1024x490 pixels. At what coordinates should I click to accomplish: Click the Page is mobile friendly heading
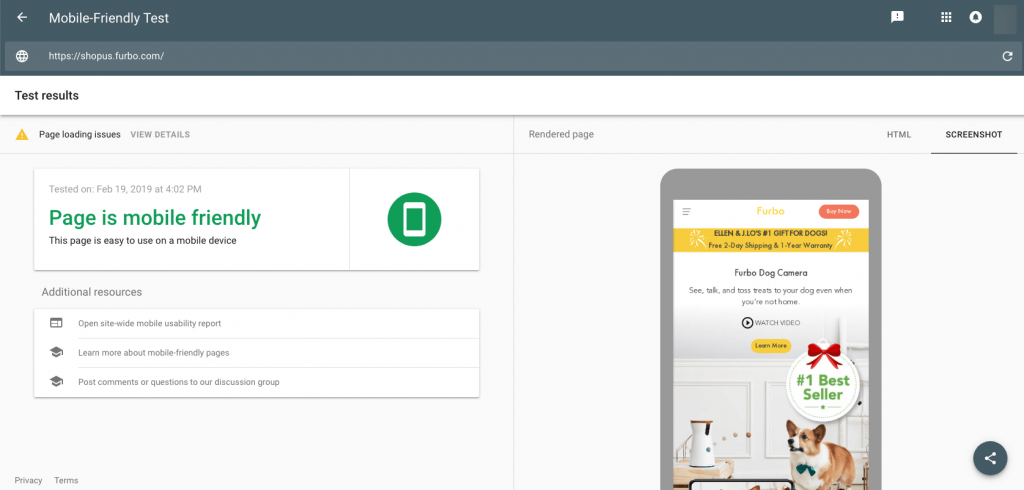(x=155, y=218)
